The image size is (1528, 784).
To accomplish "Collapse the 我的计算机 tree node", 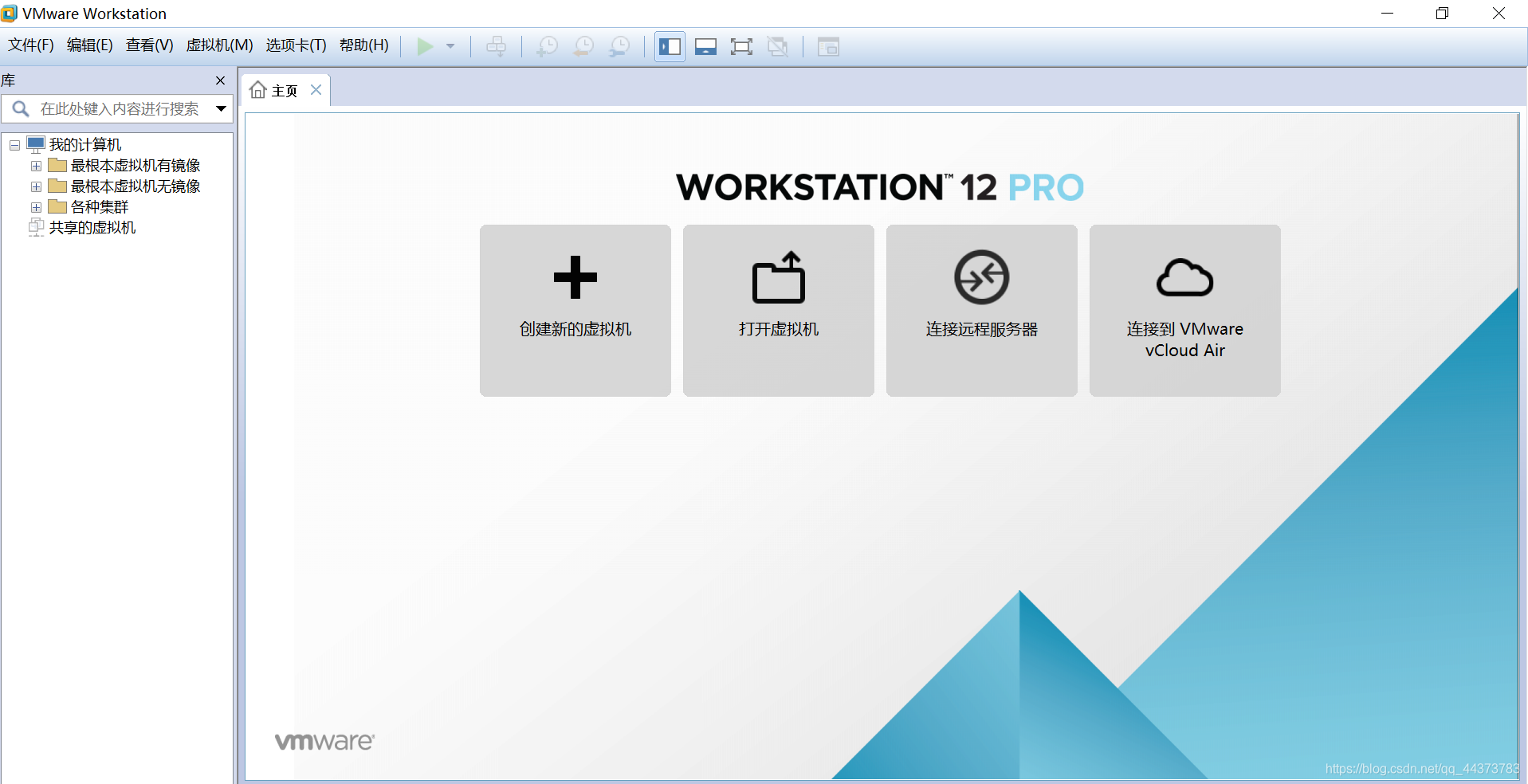I will tap(14, 145).
